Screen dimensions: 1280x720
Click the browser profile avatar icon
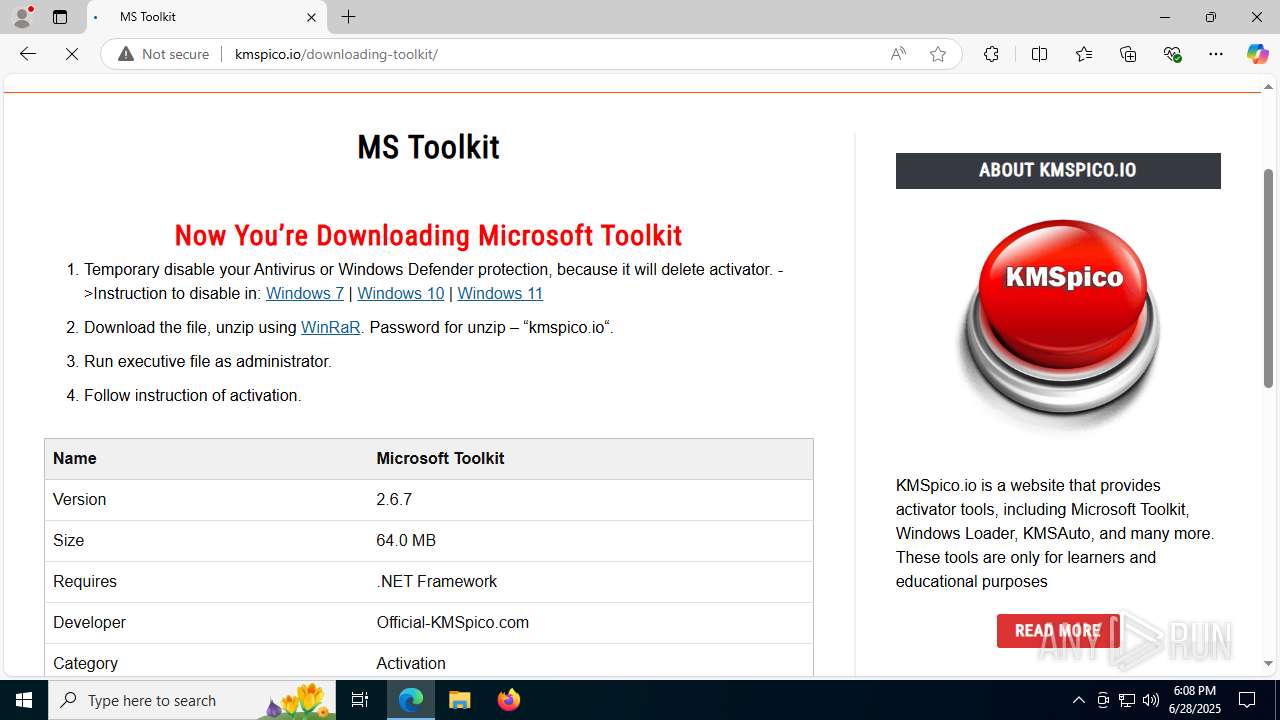pyautogui.click(x=22, y=17)
